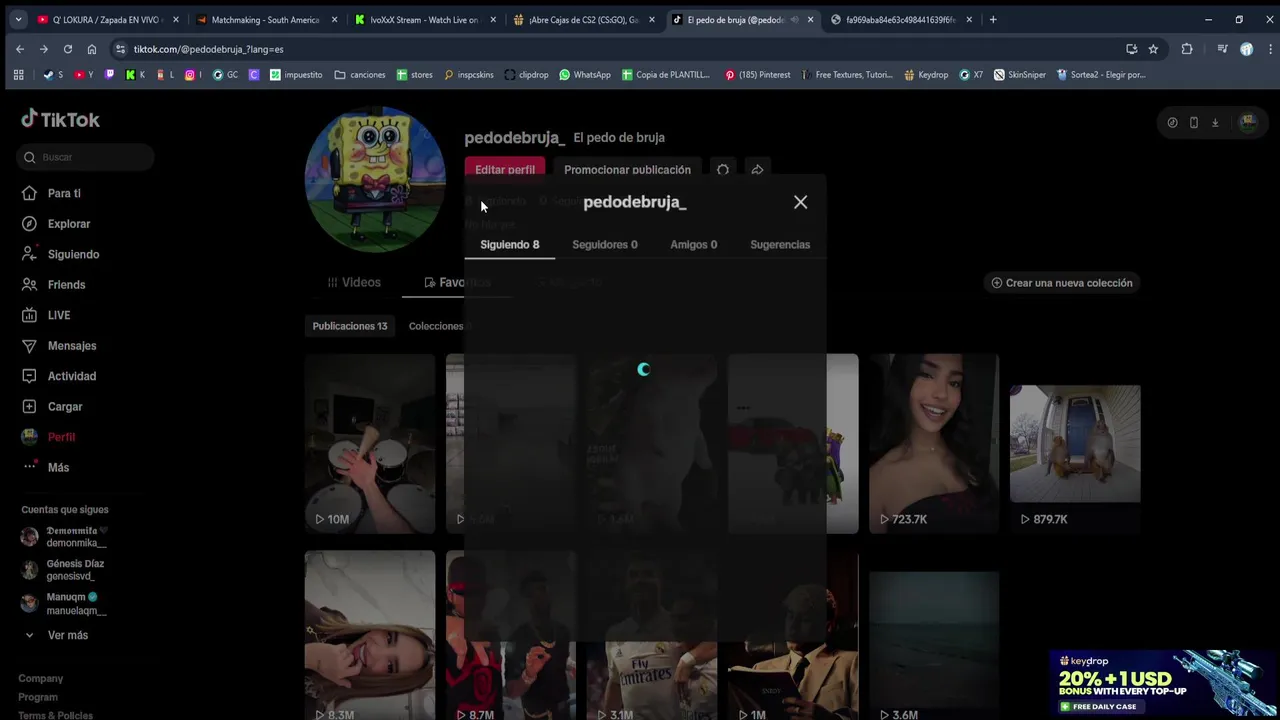The image size is (1280, 720).
Task: Open the (185) Pinterest bookmark
Action: tap(757, 75)
